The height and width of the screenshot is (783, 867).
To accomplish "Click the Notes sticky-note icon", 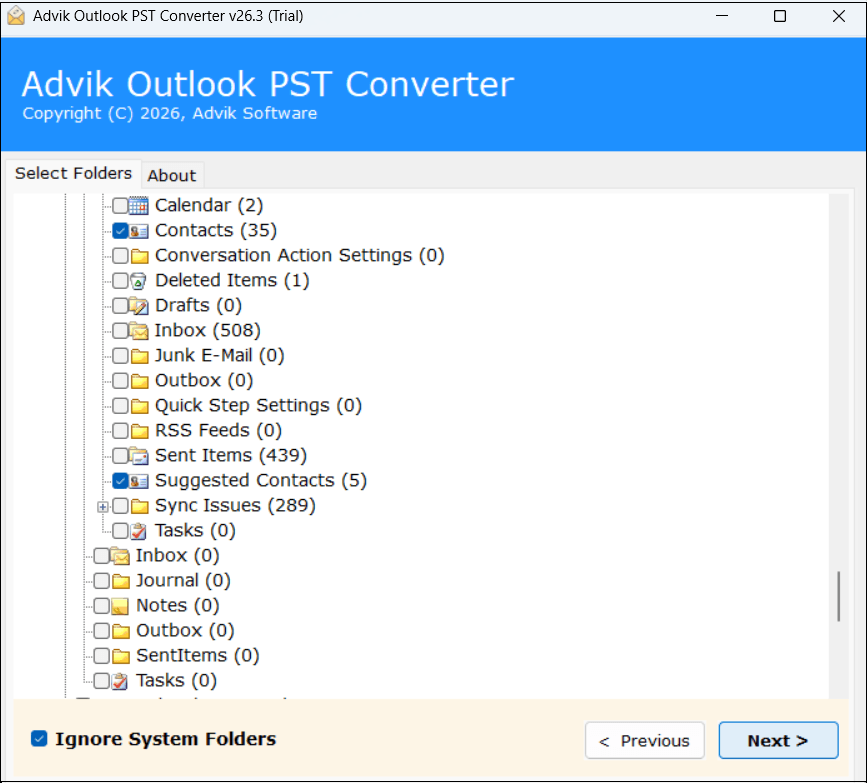I will pos(120,606).
